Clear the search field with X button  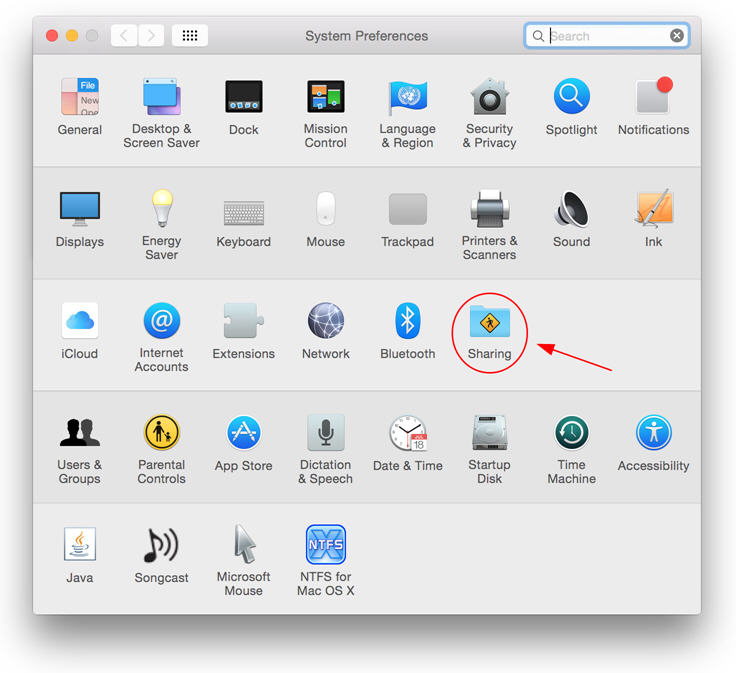point(676,36)
